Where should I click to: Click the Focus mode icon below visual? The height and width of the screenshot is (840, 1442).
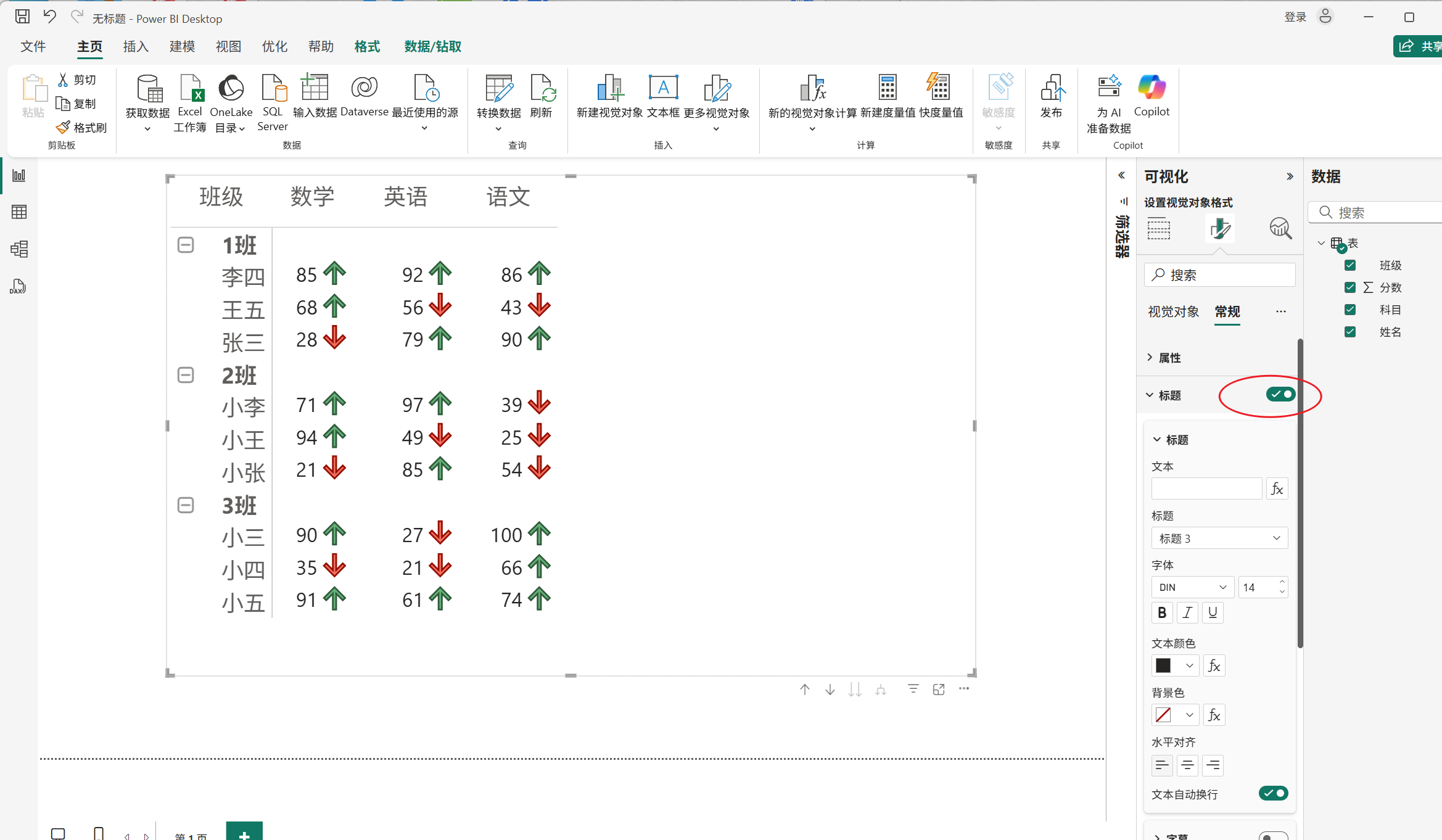[939, 690]
